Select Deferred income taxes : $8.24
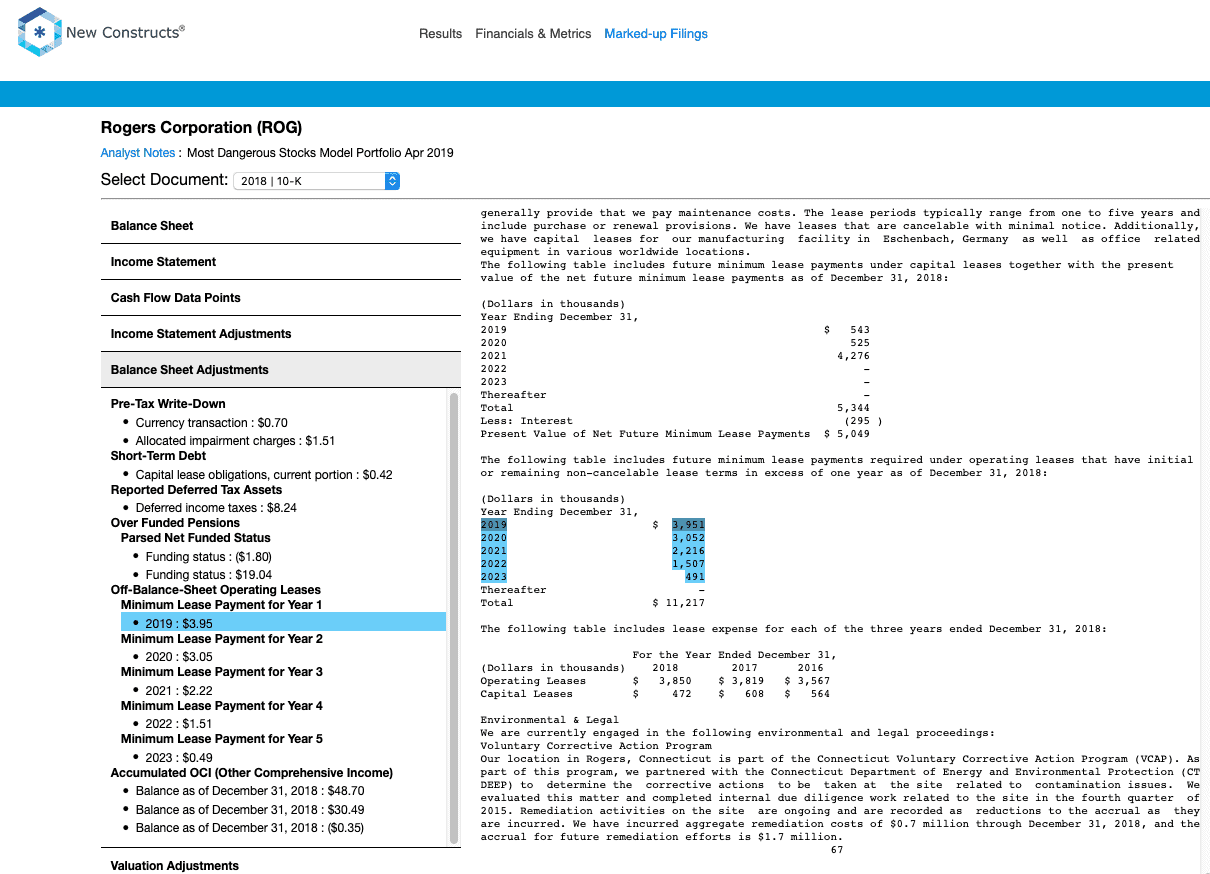 (216, 508)
